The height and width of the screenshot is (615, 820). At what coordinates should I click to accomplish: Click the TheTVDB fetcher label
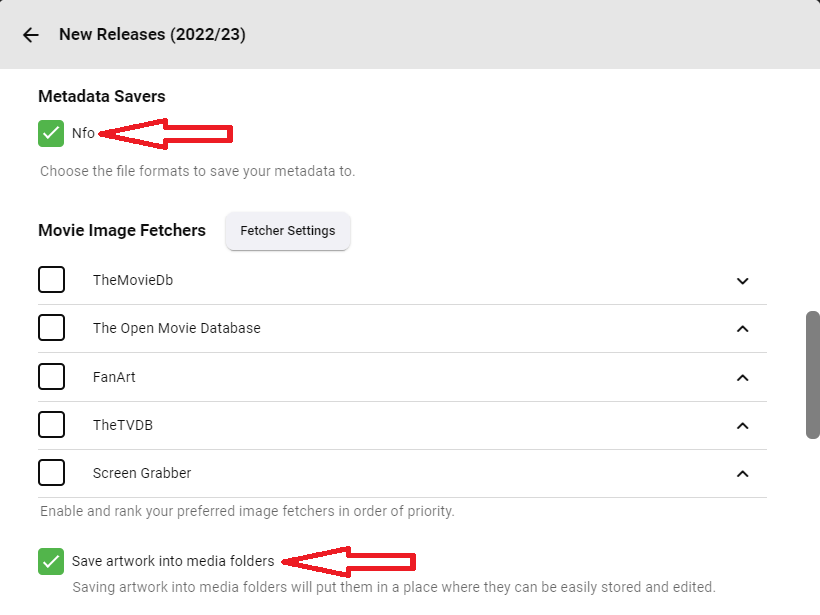pos(123,425)
